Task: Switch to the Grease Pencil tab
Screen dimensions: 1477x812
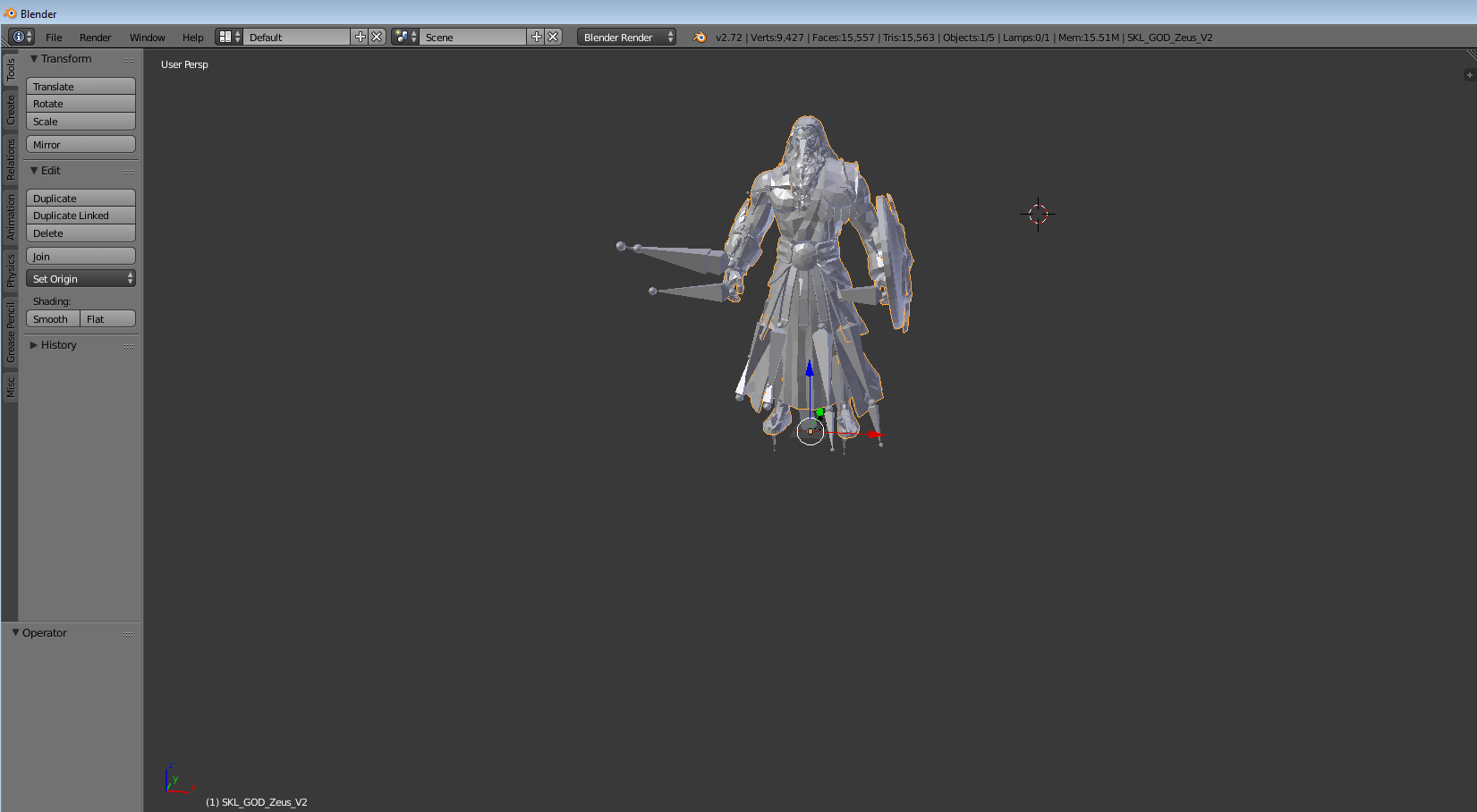Action: point(11,332)
